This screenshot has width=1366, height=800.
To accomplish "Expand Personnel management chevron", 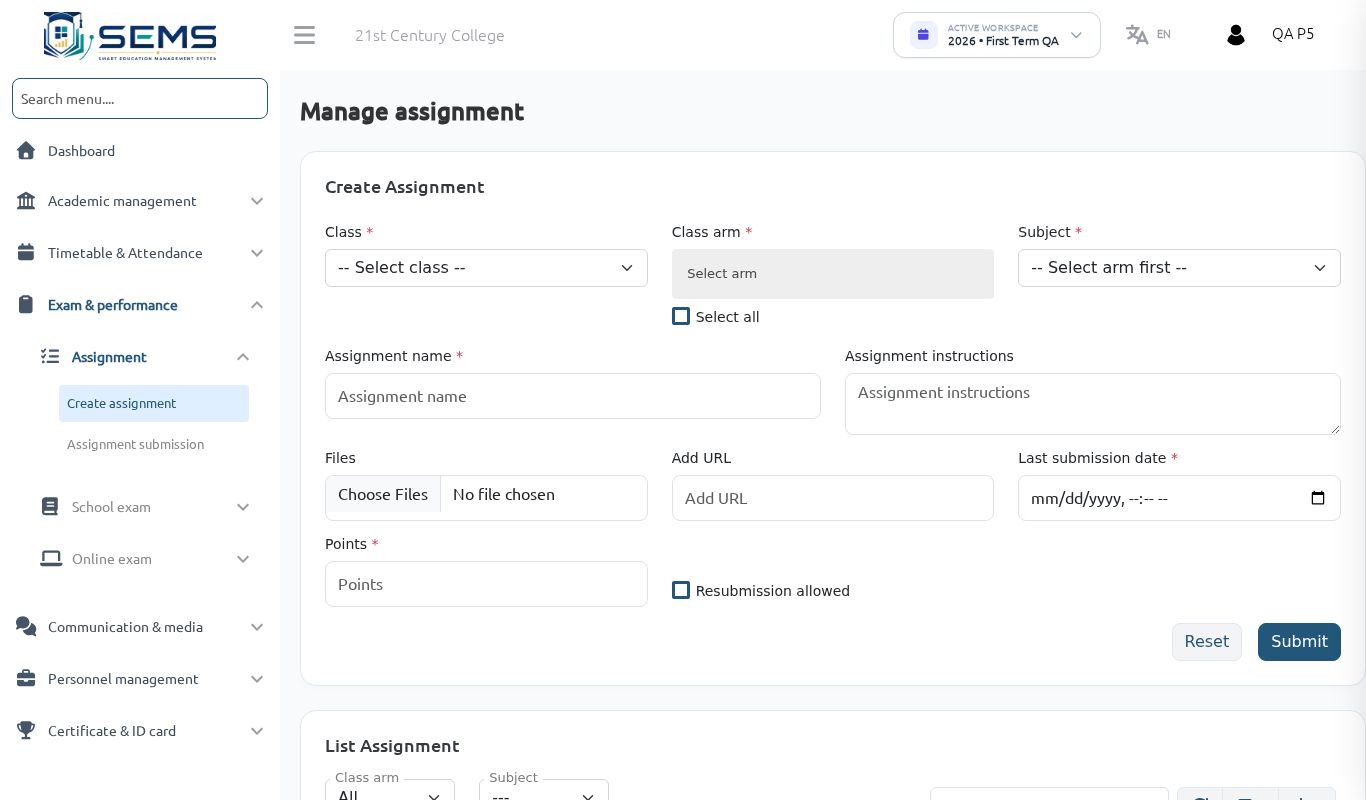I will click(257, 679).
